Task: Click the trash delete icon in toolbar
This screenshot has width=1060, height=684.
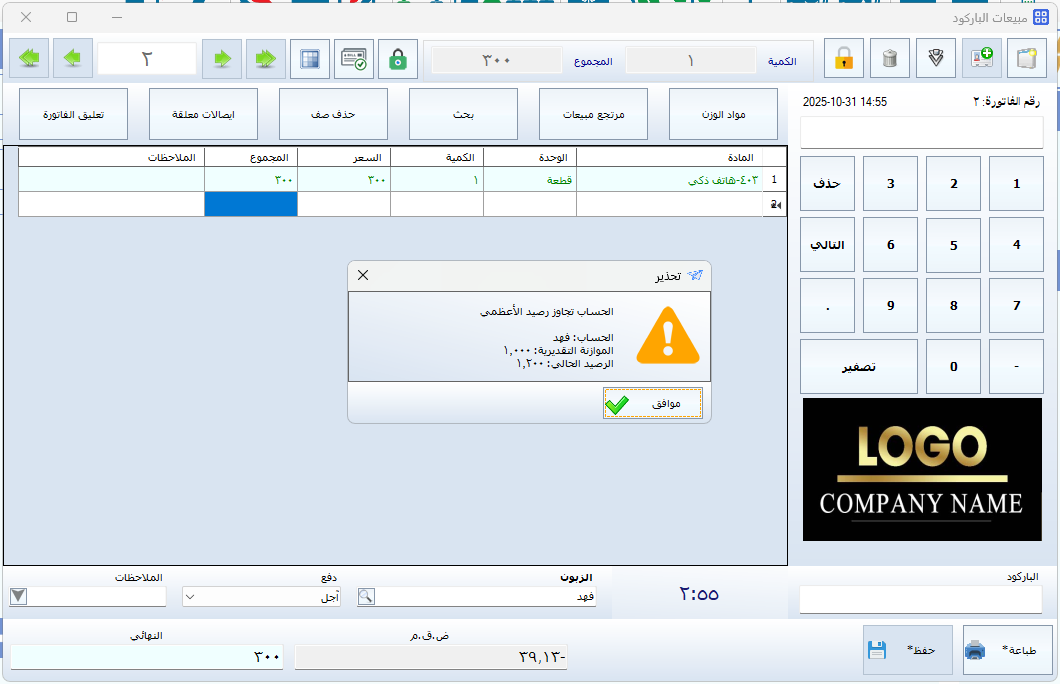Action: coord(889,59)
